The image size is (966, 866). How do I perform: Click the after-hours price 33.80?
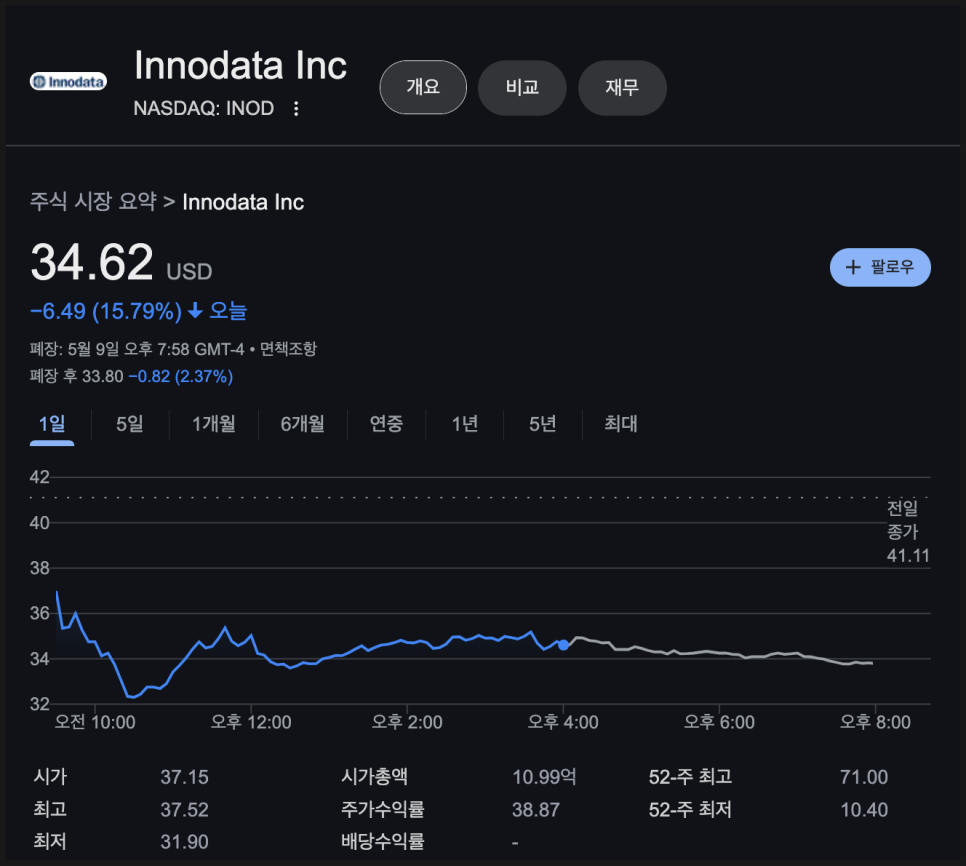(x=103, y=376)
